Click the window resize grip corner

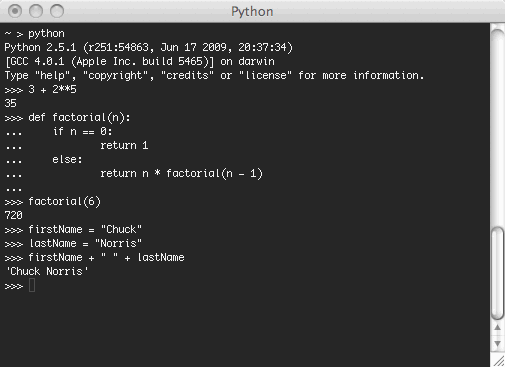point(498,361)
